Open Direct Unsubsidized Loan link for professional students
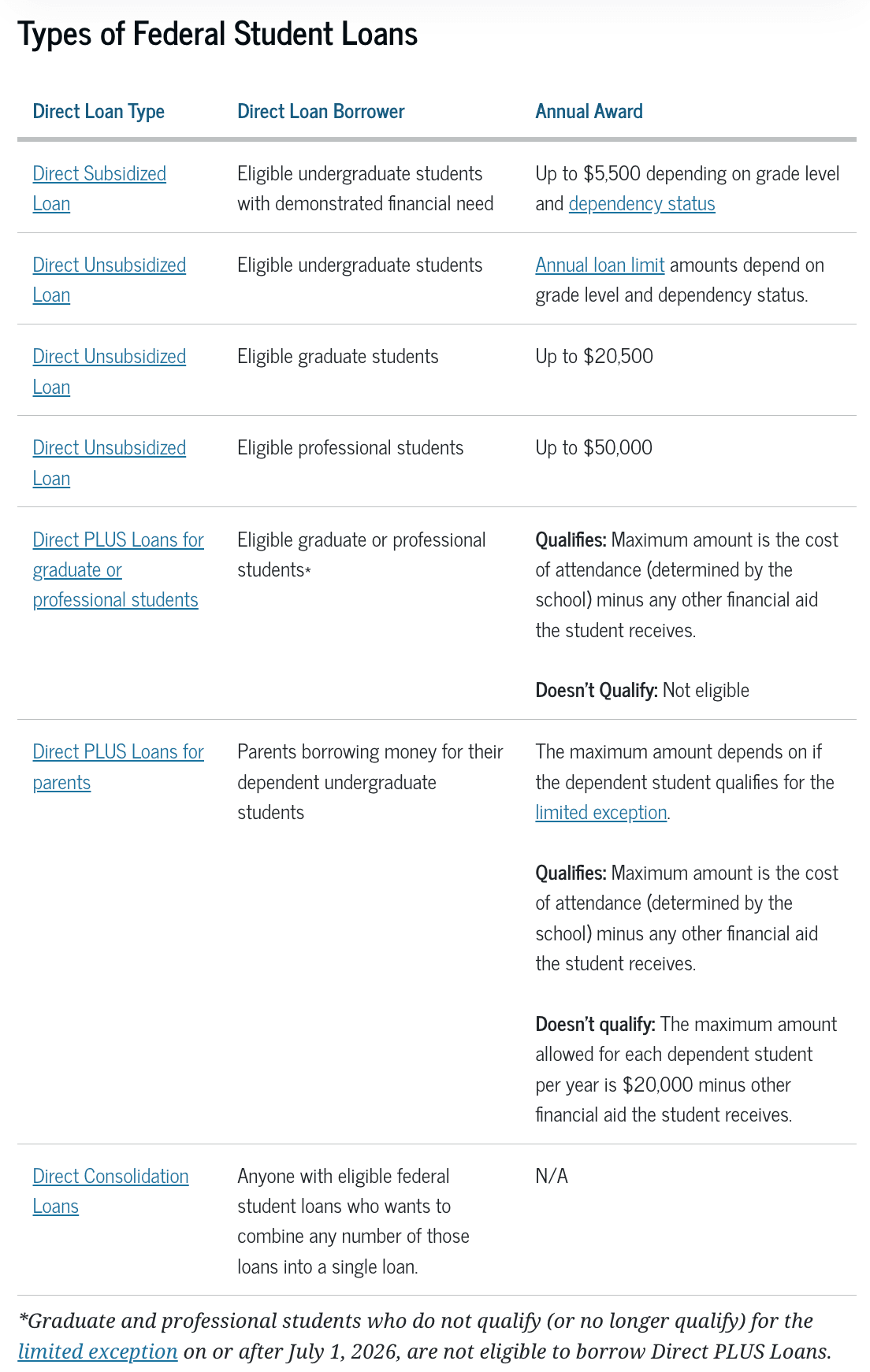Image resolution: width=870 pixels, height=1372 pixels. click(110, 462)
